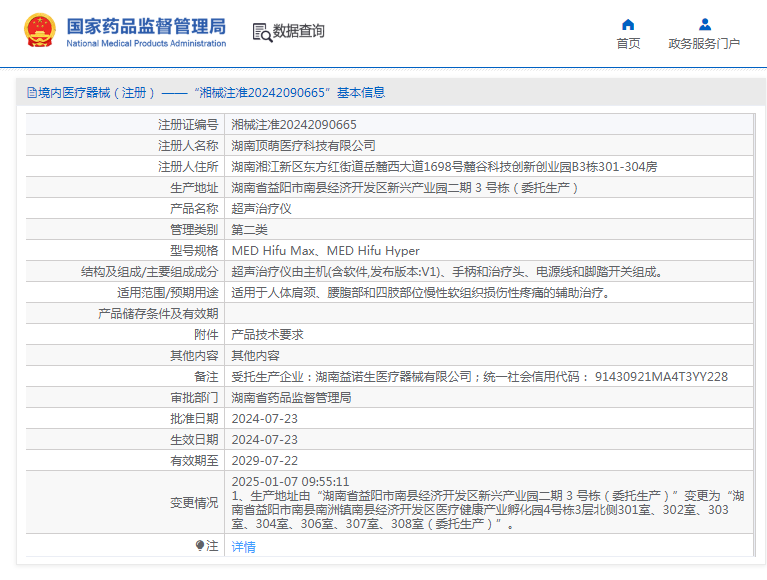Click the bulb icon beside 注 label
This screenshot has height=580, width=767.
click(x=198, y=546)
